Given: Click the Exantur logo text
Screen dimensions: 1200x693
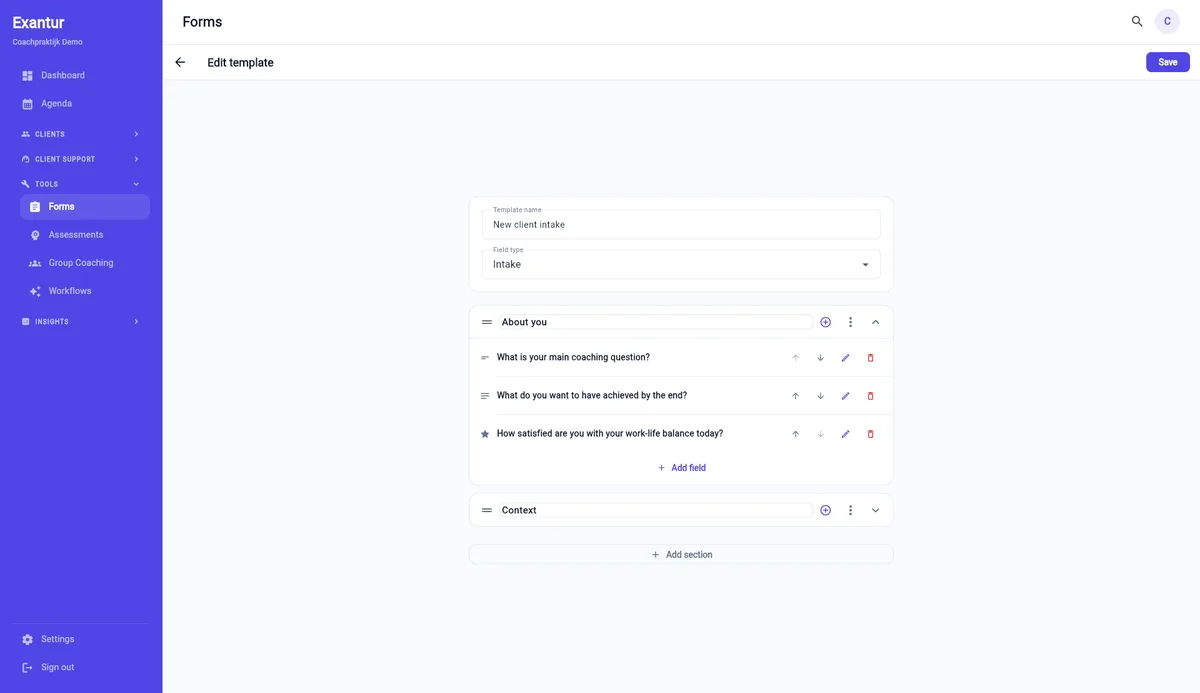Looking at the screenshot, I should click(38, 23).
